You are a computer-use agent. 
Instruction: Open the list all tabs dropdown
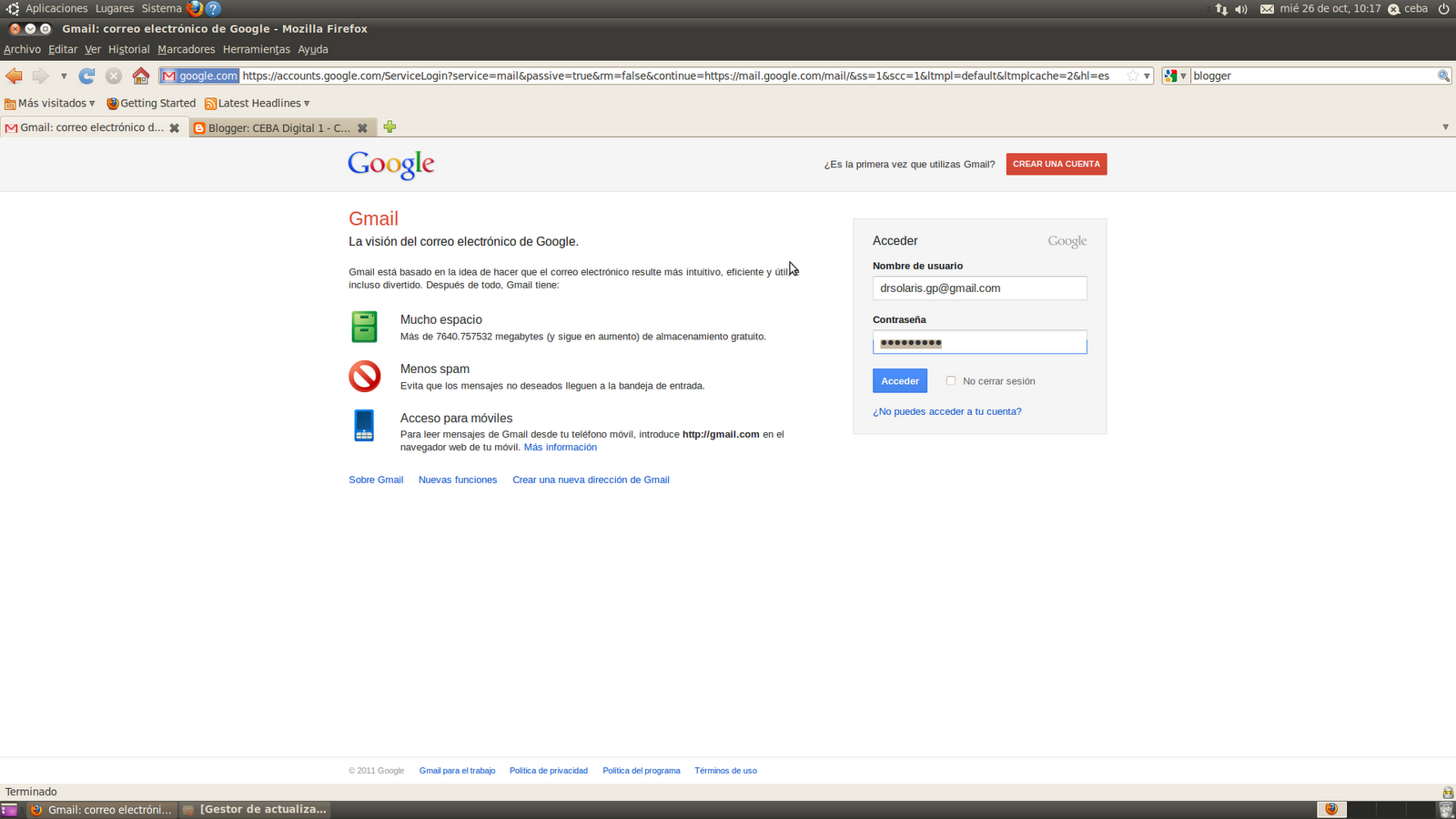point(1445,127)
